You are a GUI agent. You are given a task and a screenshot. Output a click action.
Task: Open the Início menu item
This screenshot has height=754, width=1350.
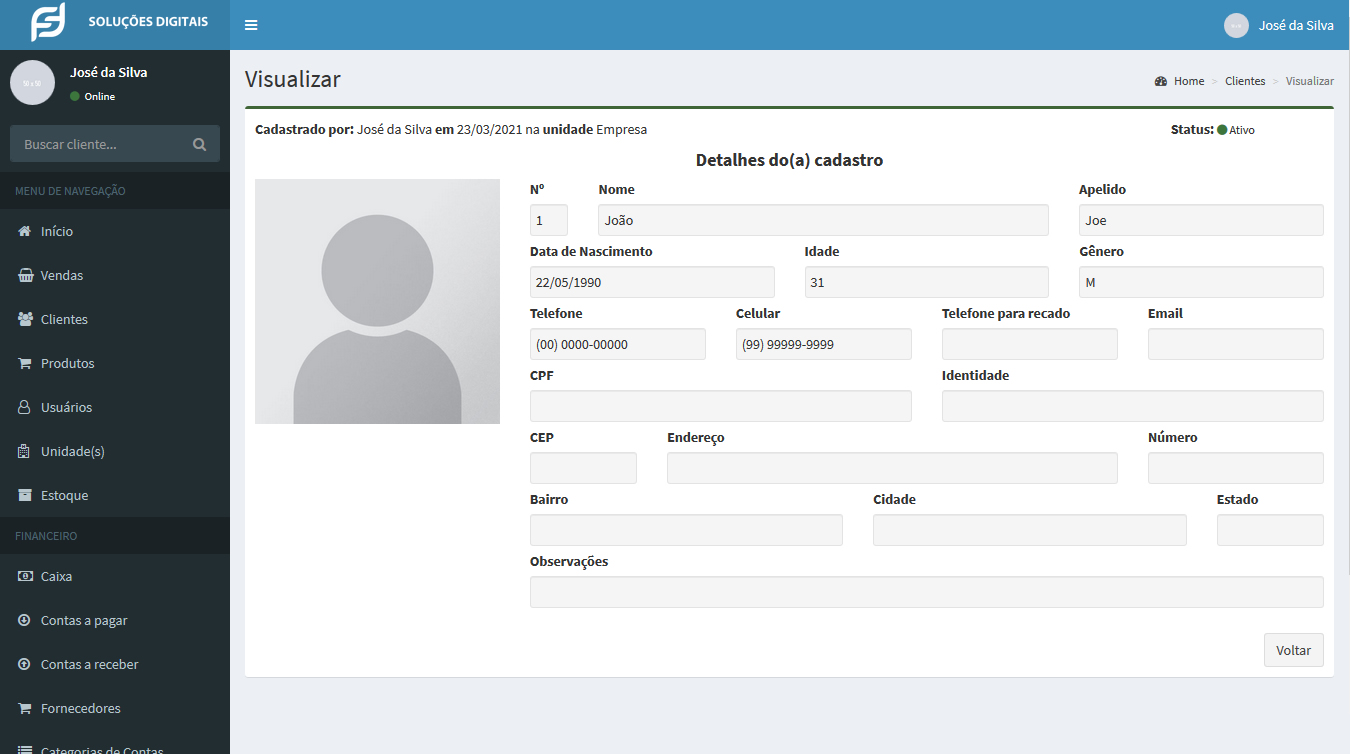click(x=115, y=231)
